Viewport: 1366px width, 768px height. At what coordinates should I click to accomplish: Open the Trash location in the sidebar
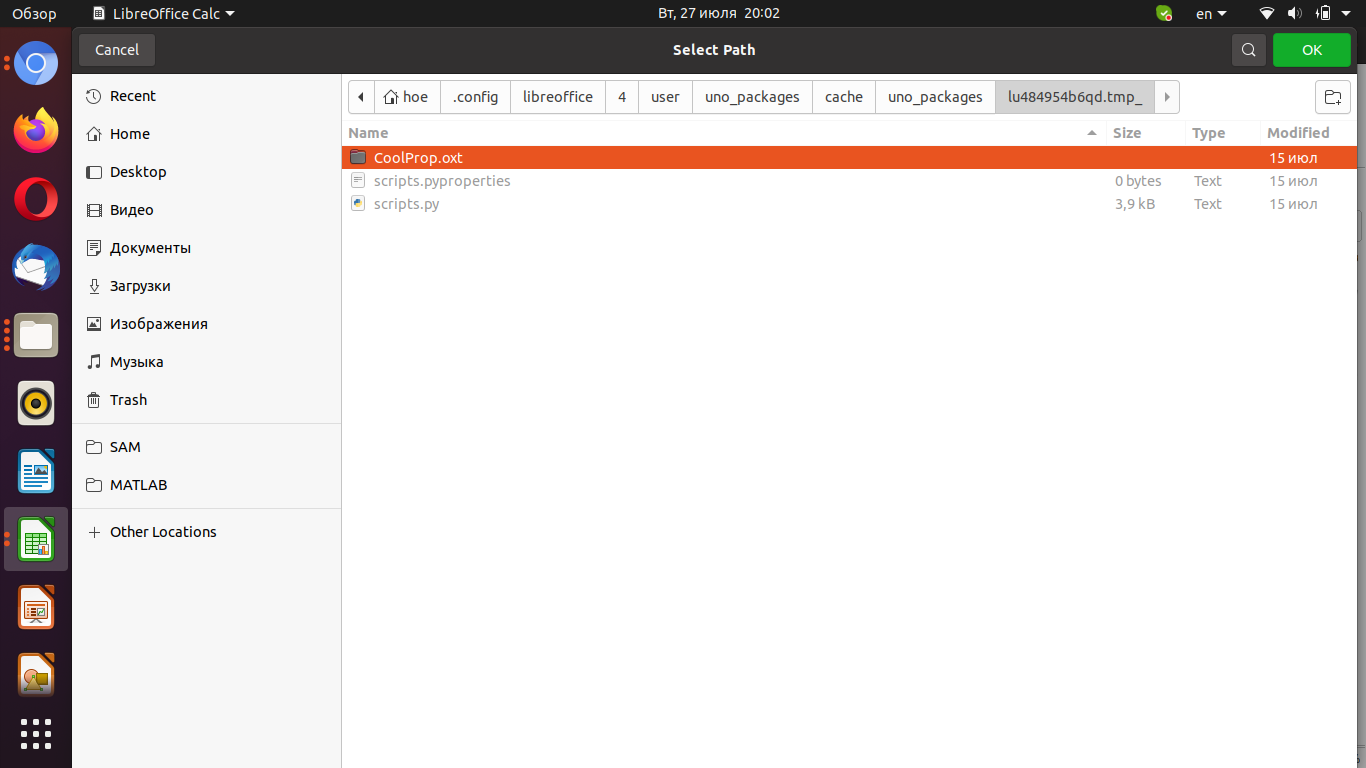[126, 399]
